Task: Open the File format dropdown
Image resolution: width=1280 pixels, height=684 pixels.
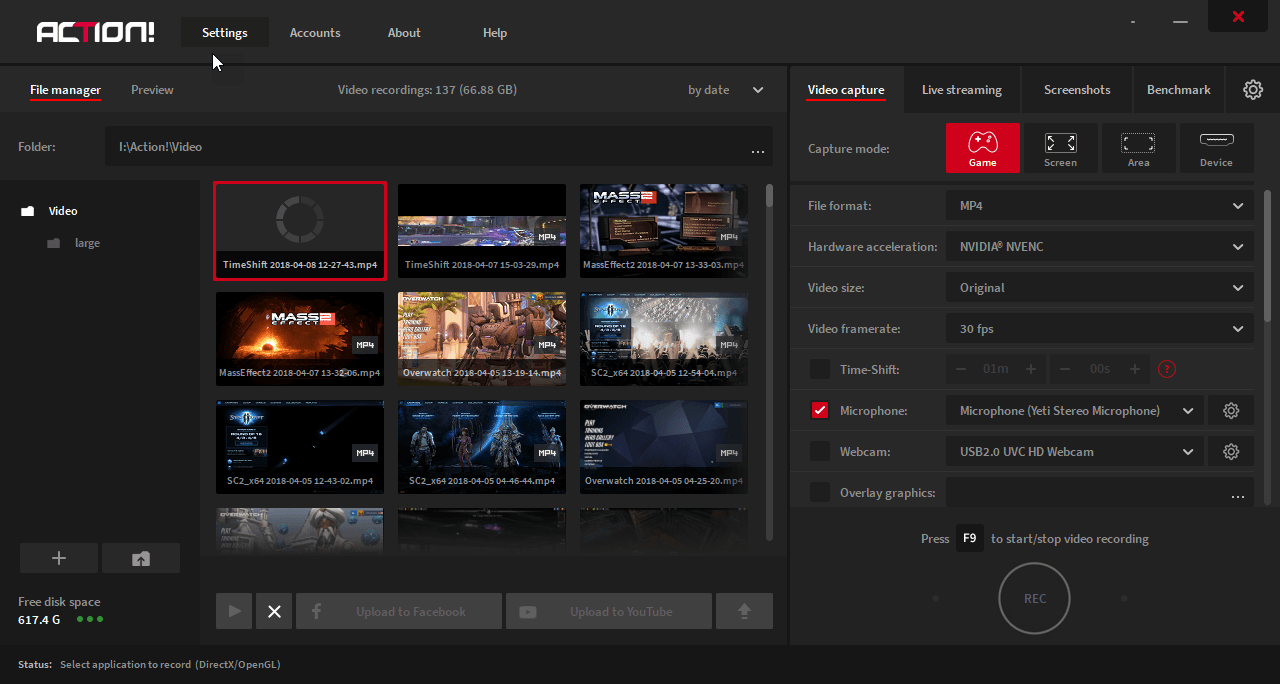Action: pyautogui.click(x=1100, y=206)
